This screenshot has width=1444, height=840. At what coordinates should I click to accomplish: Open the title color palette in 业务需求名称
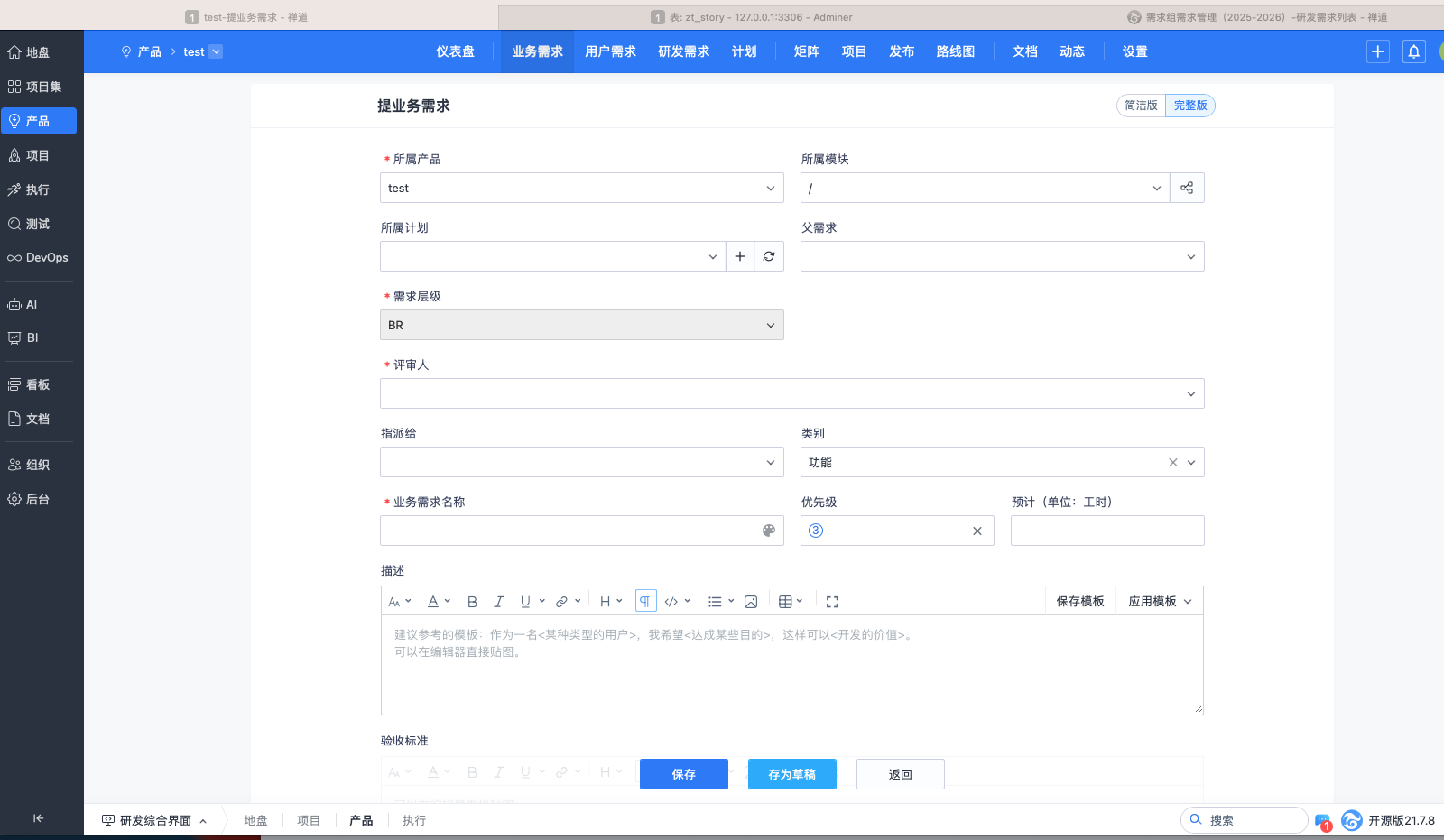[x=769, y=531]
